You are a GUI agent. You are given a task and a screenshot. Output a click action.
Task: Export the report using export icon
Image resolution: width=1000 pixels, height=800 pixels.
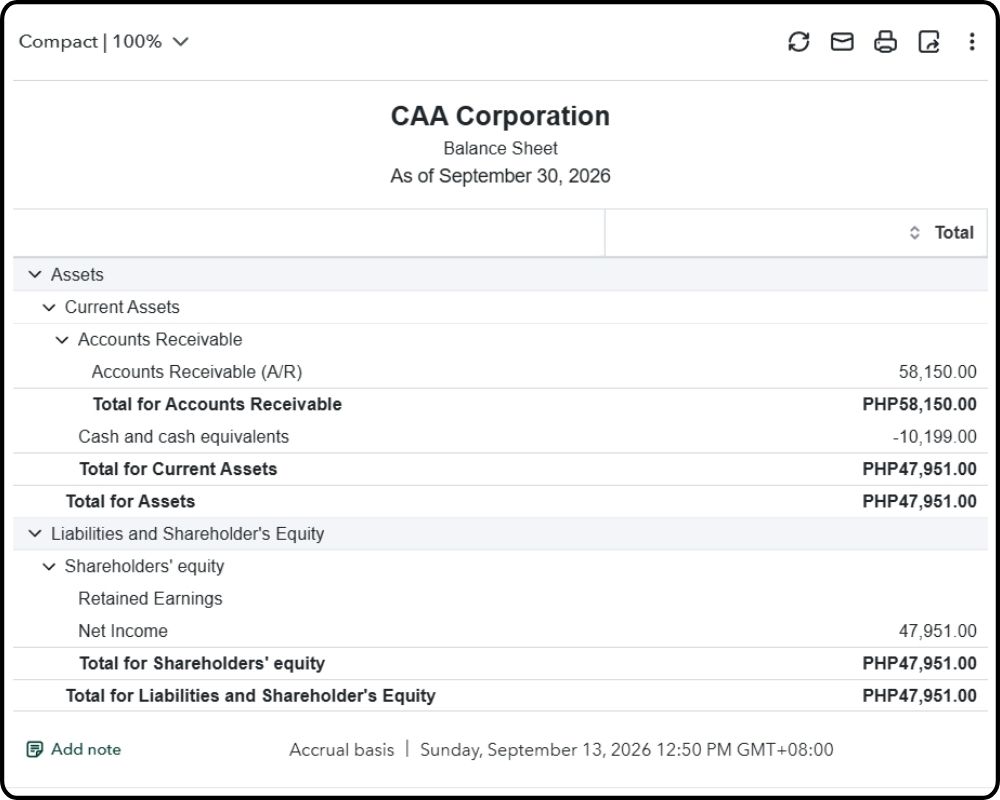[929, 41]
